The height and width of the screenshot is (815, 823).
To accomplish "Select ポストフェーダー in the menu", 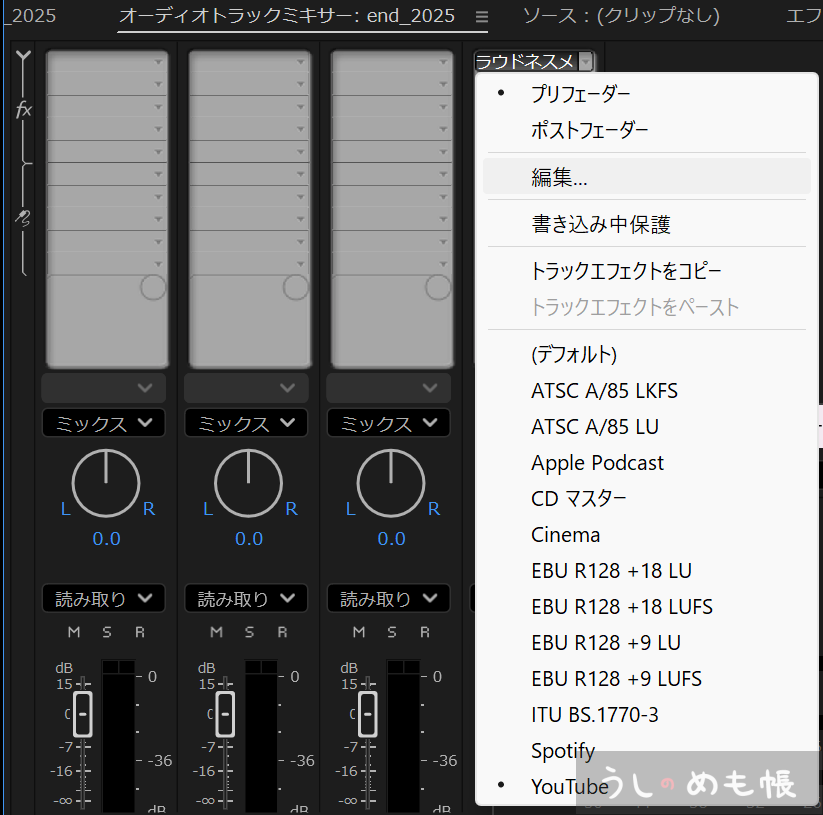I will (589, 130).
